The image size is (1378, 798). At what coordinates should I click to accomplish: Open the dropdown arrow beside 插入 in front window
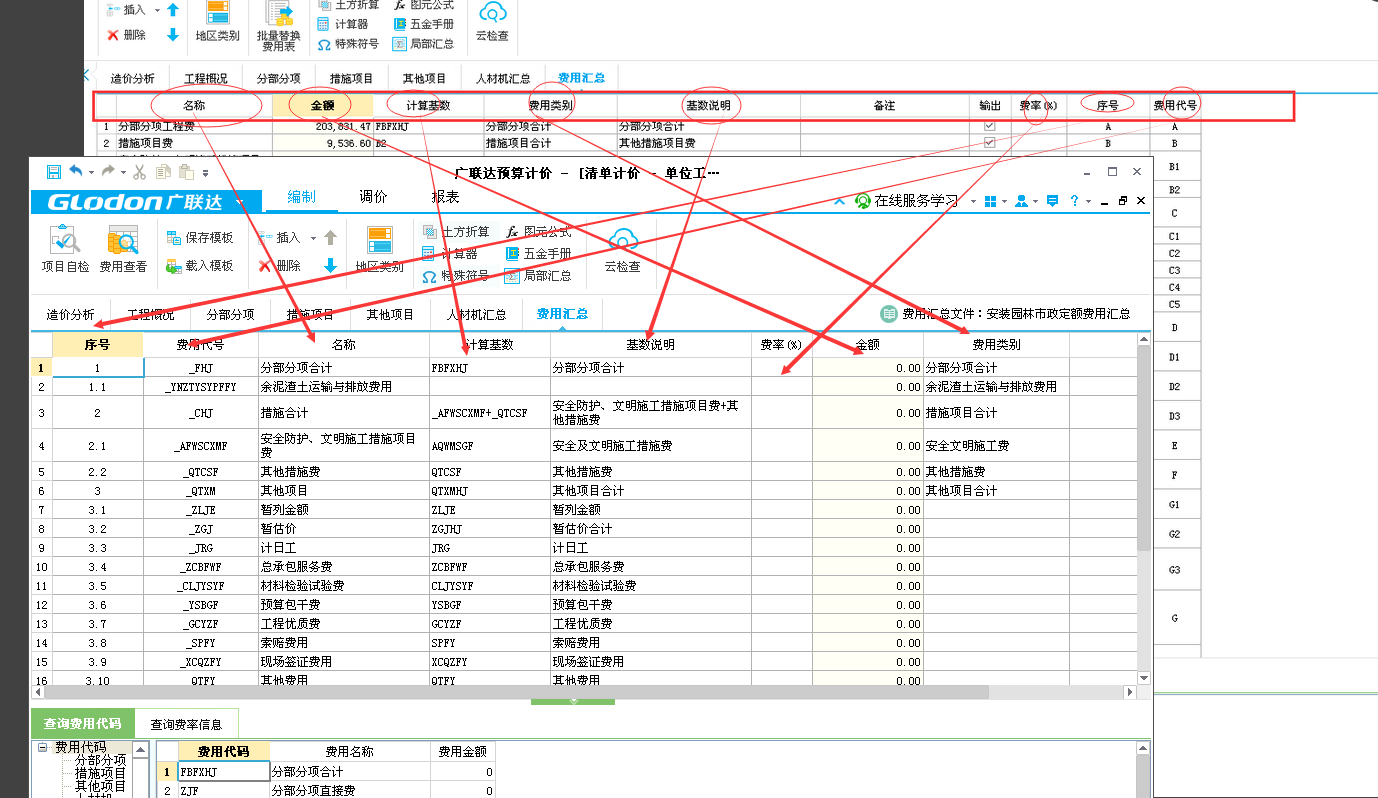point(313,239)
